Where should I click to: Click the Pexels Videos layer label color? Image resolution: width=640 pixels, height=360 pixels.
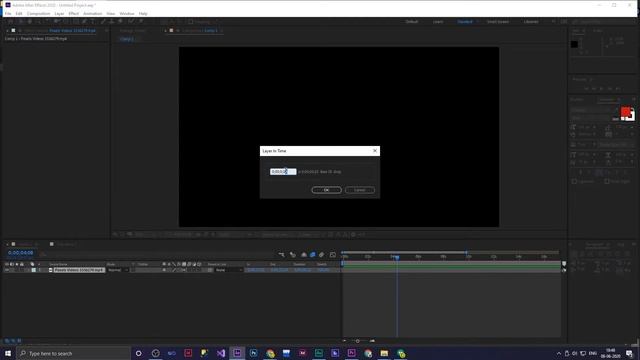pyautogui.click(x=34, y=270)
